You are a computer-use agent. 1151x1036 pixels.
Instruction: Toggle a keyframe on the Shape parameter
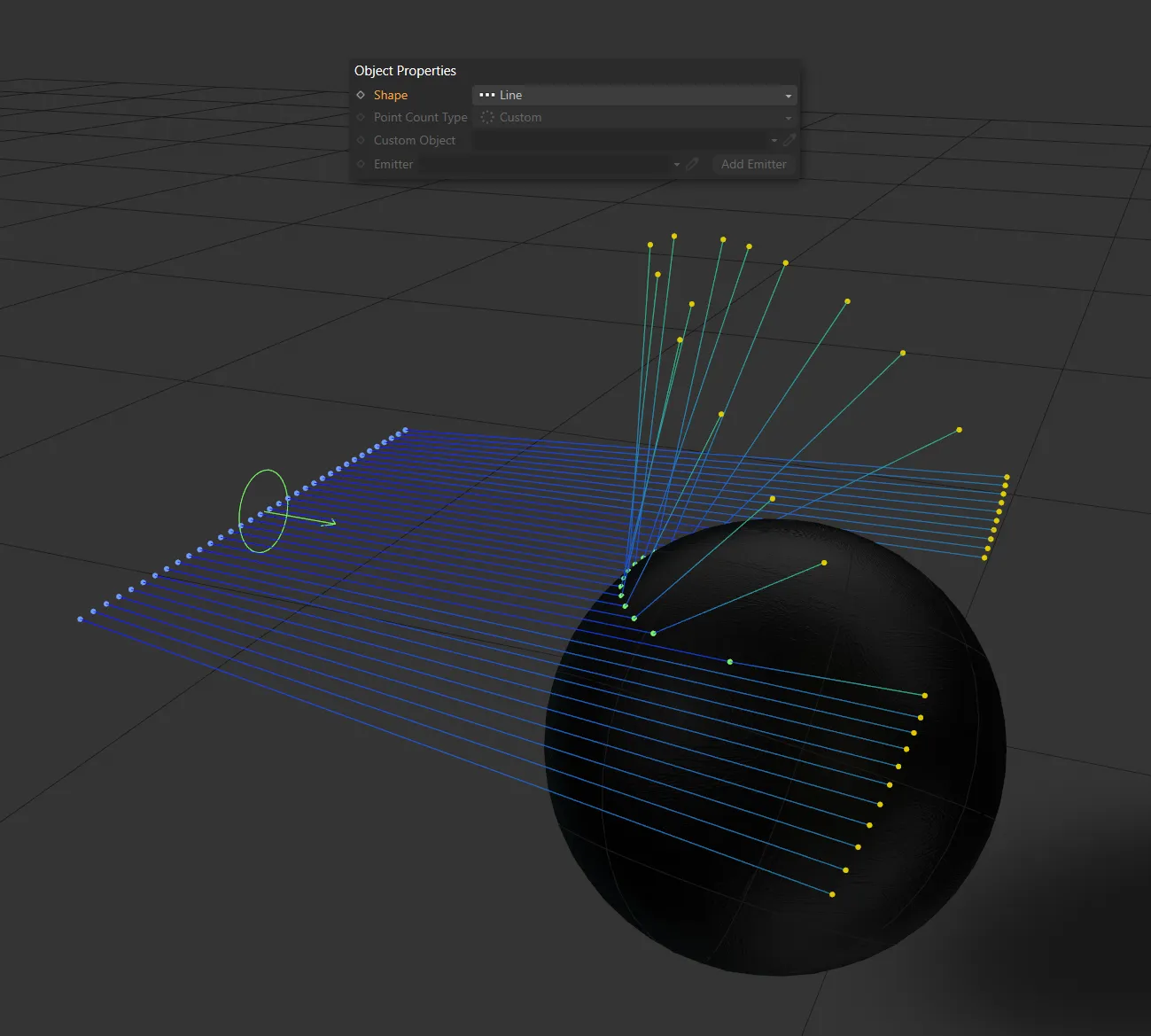click(361, 95)
